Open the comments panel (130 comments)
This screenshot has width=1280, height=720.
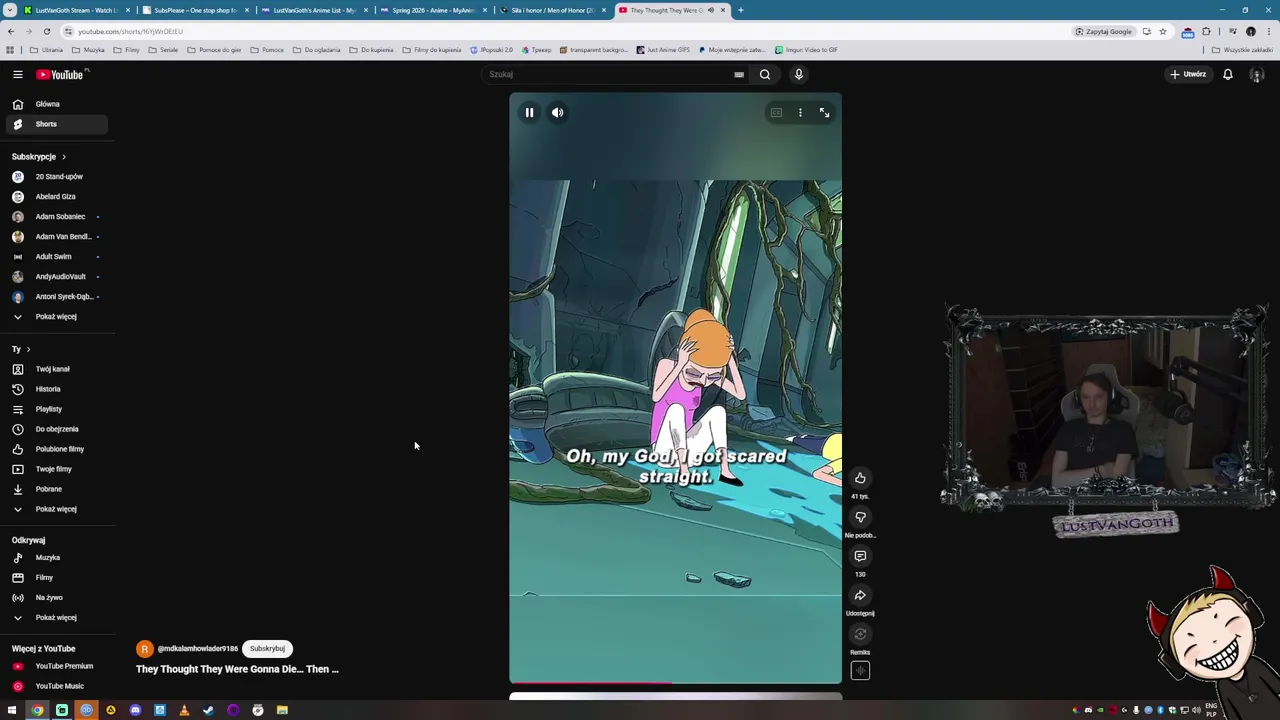click(860, 556)
